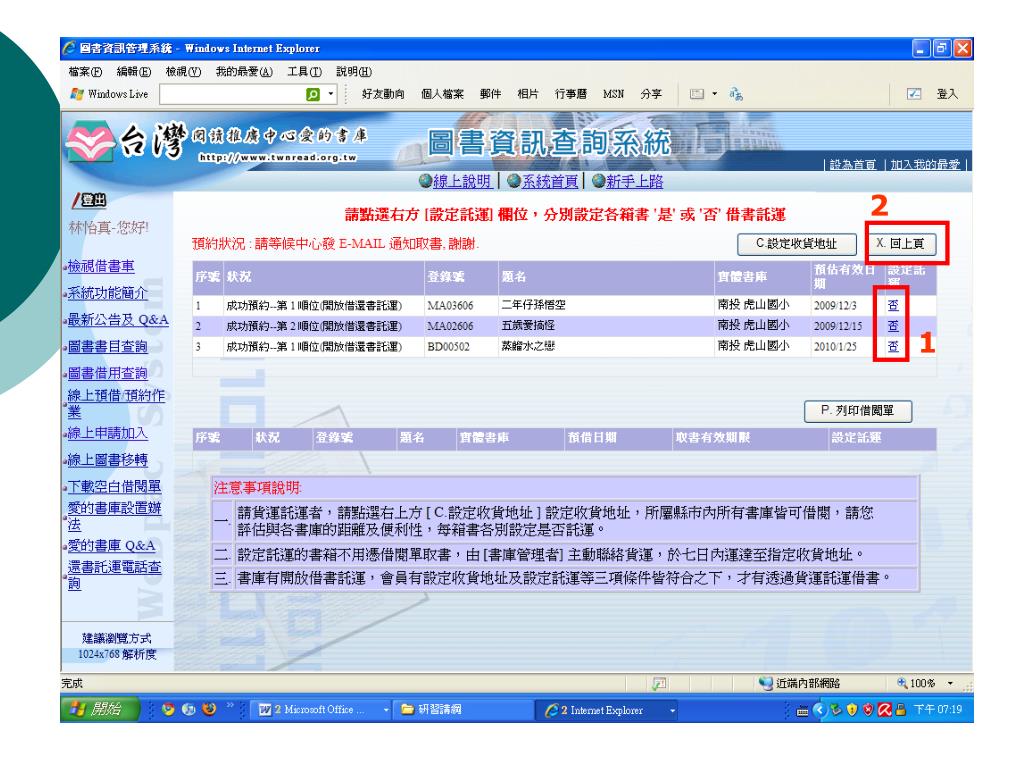Open 線上圖書移轉 sidebar link

[x=108, y=460]
